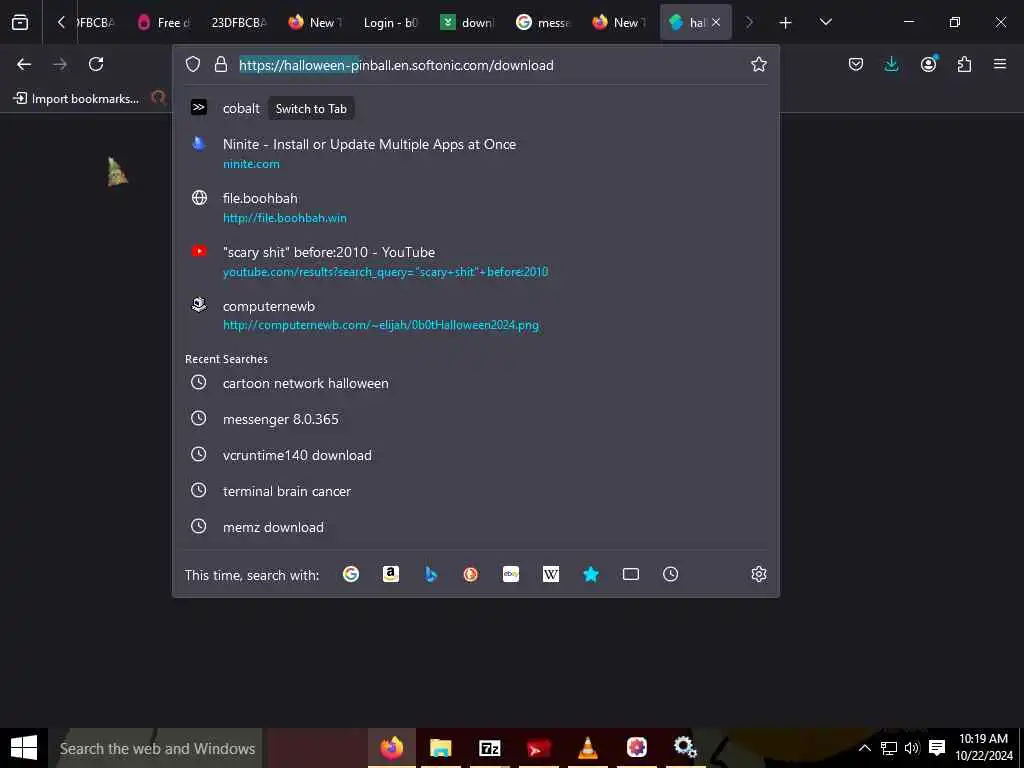The height and width of the screenshot is (768, 1024).
Task: Open tracking protection shield icon
Action: coord(193,64)
